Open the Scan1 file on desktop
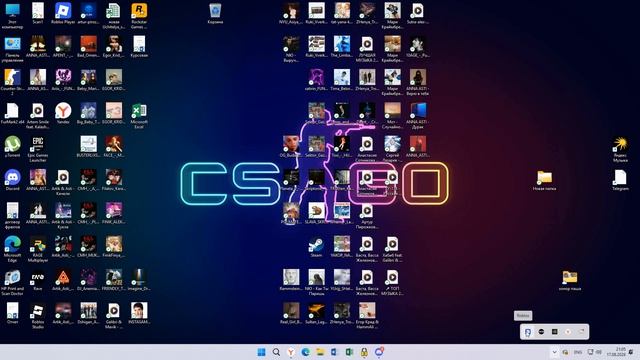Viewport: 640px width, 360px height. tap(38, 13)
